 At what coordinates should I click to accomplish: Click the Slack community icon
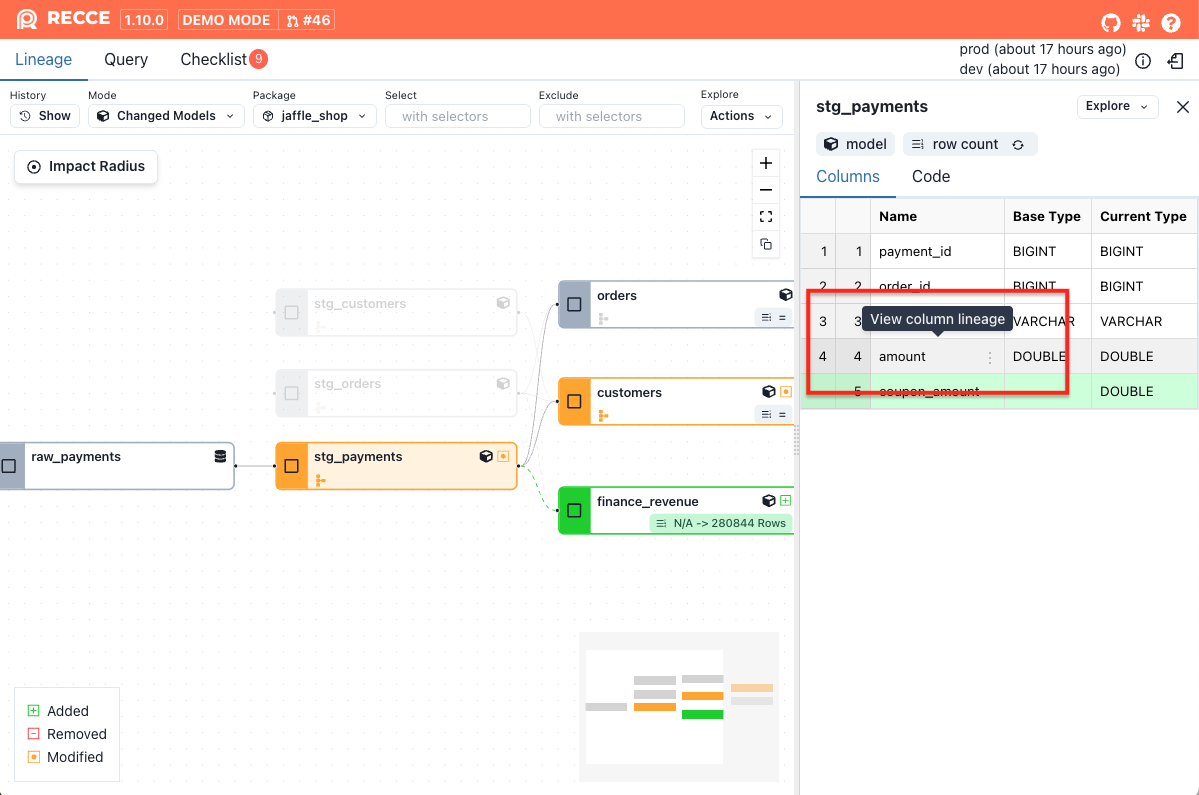(x=1141, y=21)
